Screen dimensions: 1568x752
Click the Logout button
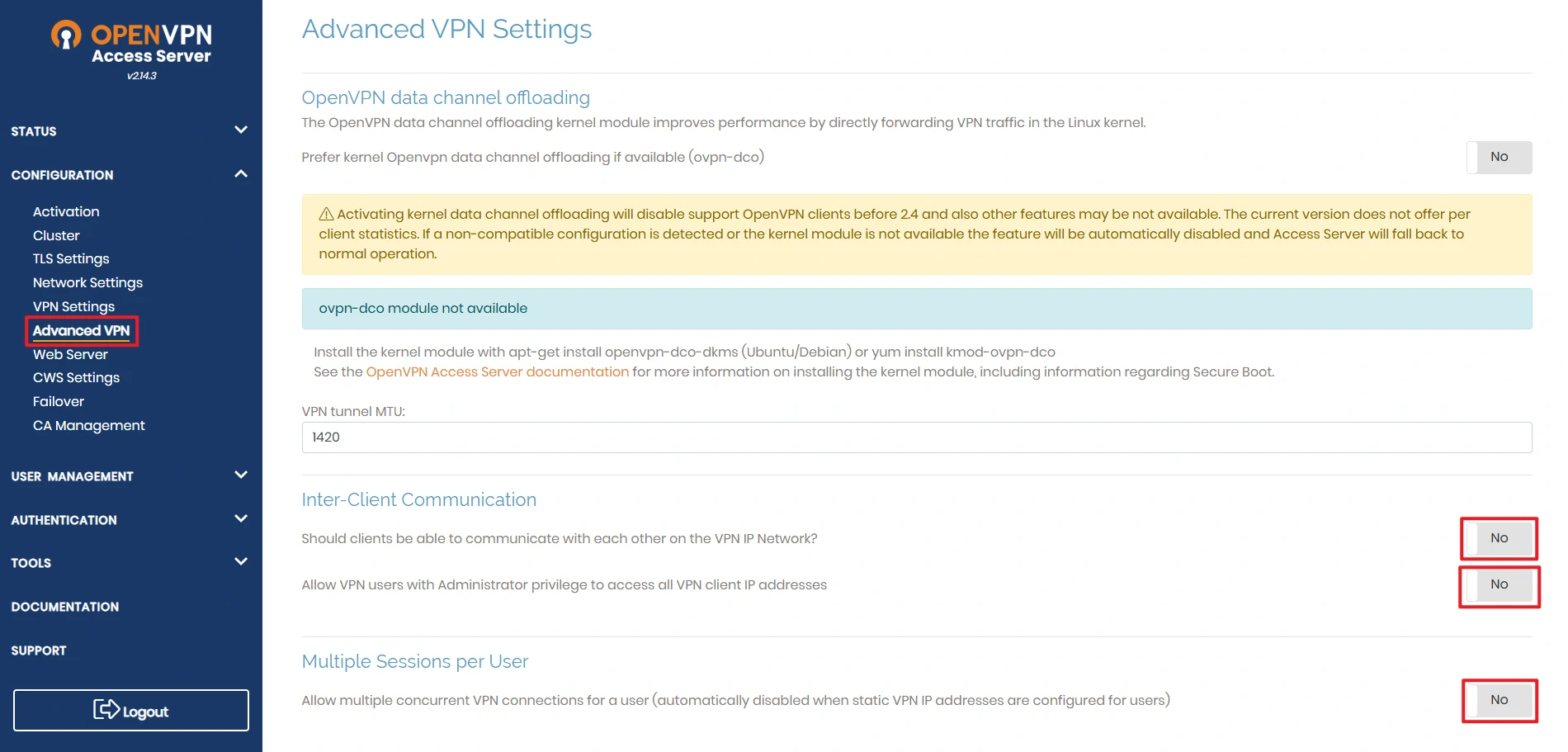click(131, 710)
